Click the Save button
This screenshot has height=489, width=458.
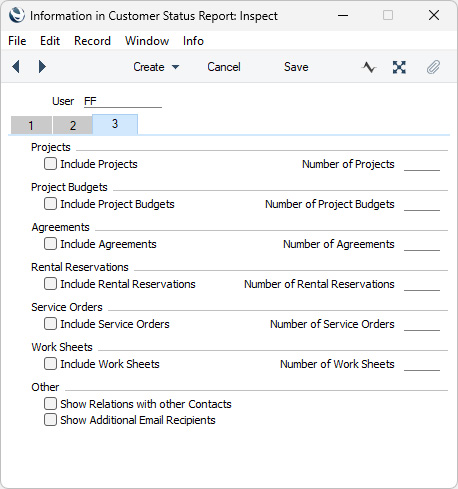point(296,67)
